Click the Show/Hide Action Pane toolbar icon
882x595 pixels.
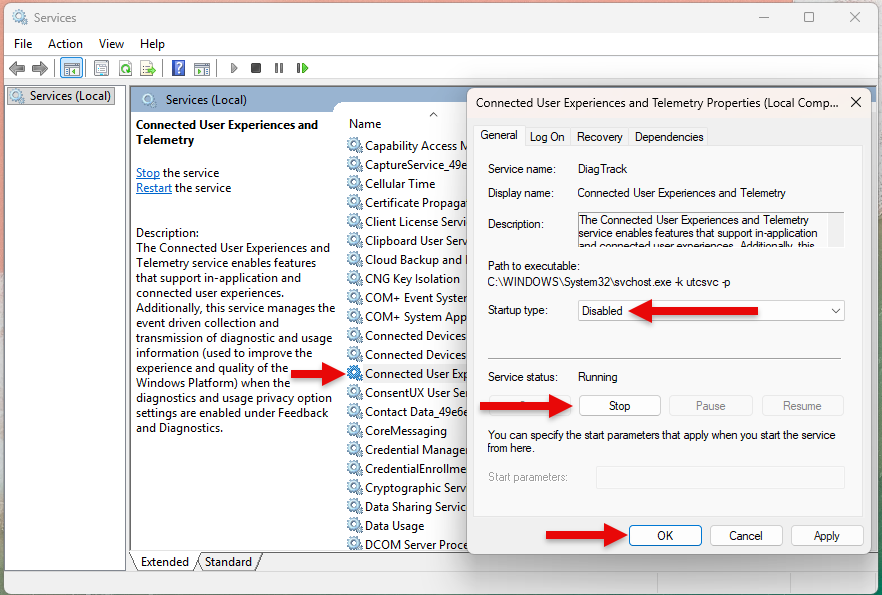pos(201,69)
